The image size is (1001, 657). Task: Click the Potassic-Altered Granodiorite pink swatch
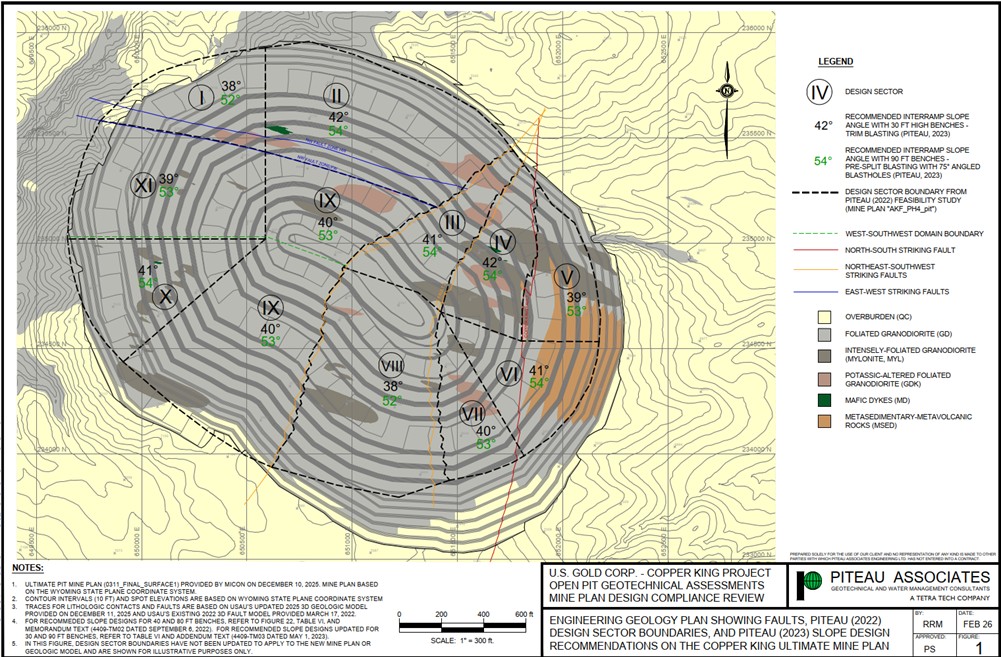coord(825,379)
